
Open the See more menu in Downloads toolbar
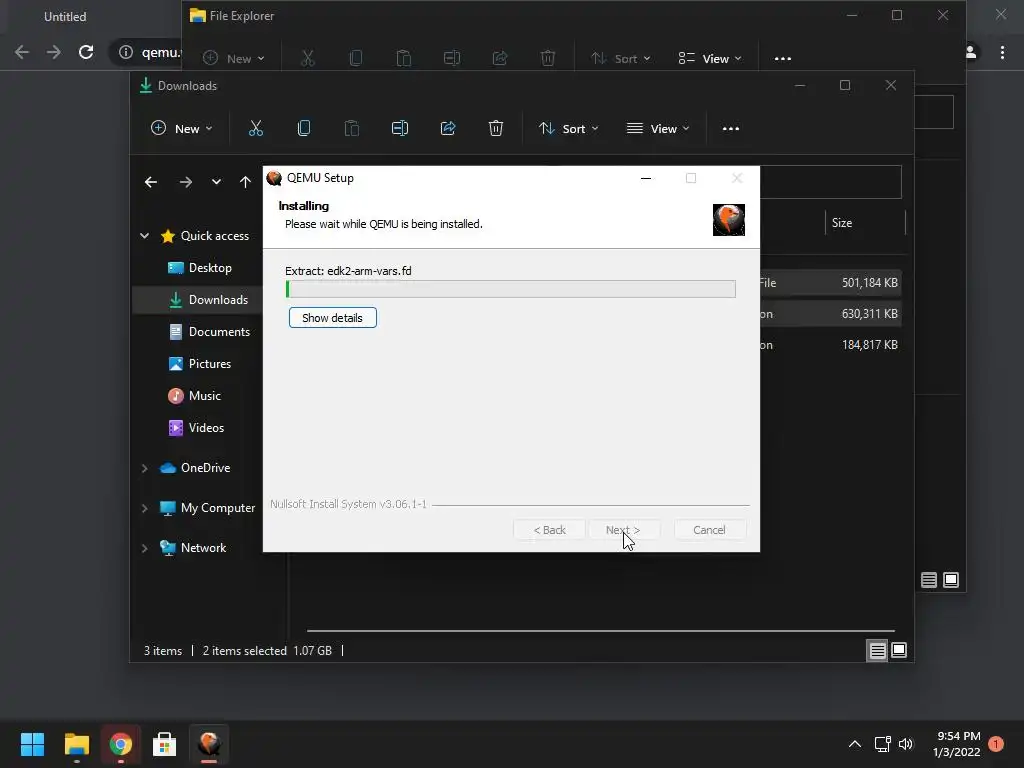[x=731, y=129]
